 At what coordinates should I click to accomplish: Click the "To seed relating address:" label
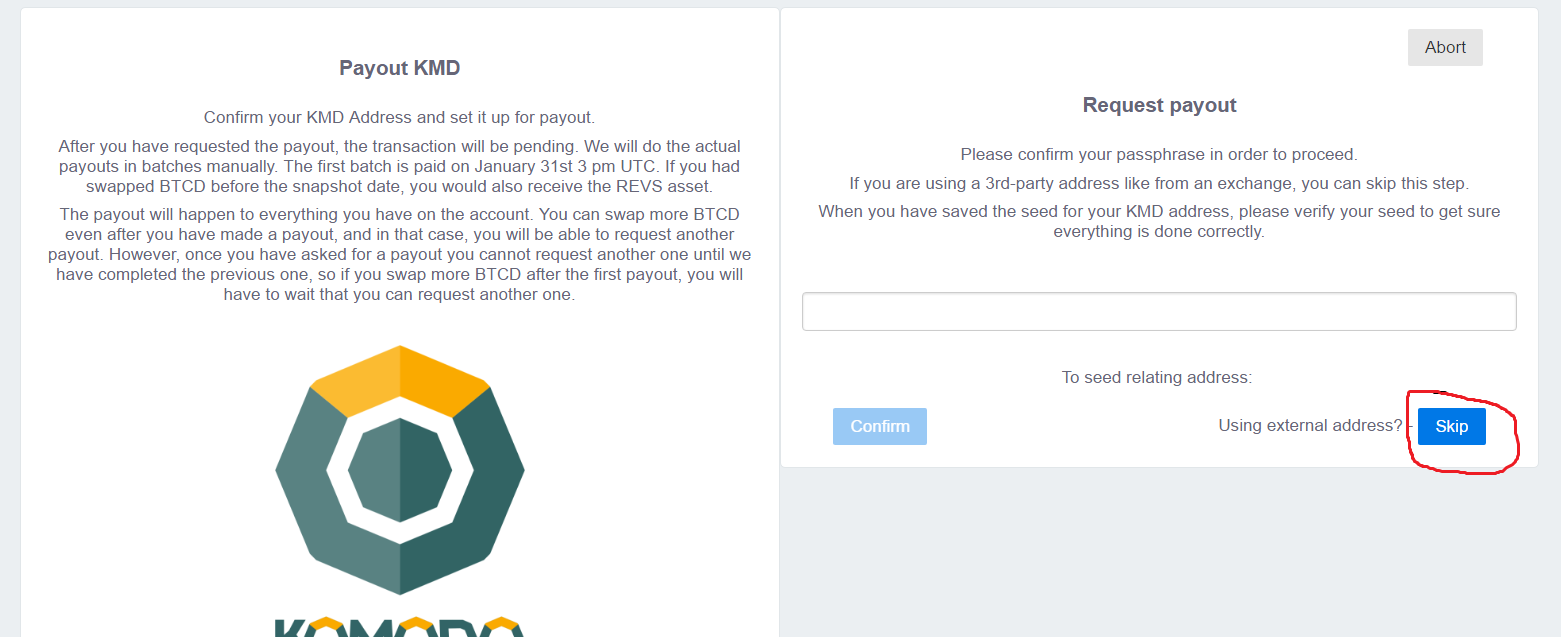[x=1157, y=377]
